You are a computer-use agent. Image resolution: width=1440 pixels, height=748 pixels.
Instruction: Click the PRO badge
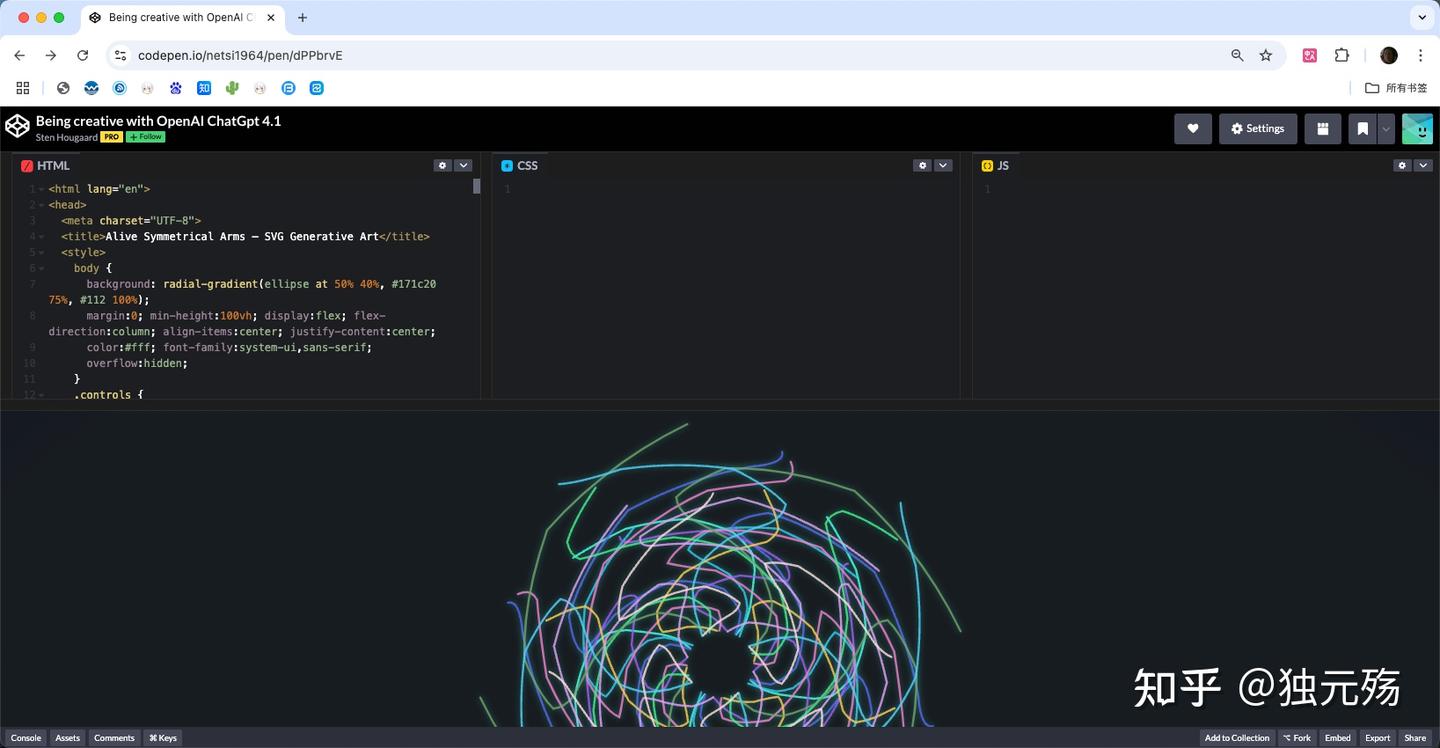pos(111,137)
